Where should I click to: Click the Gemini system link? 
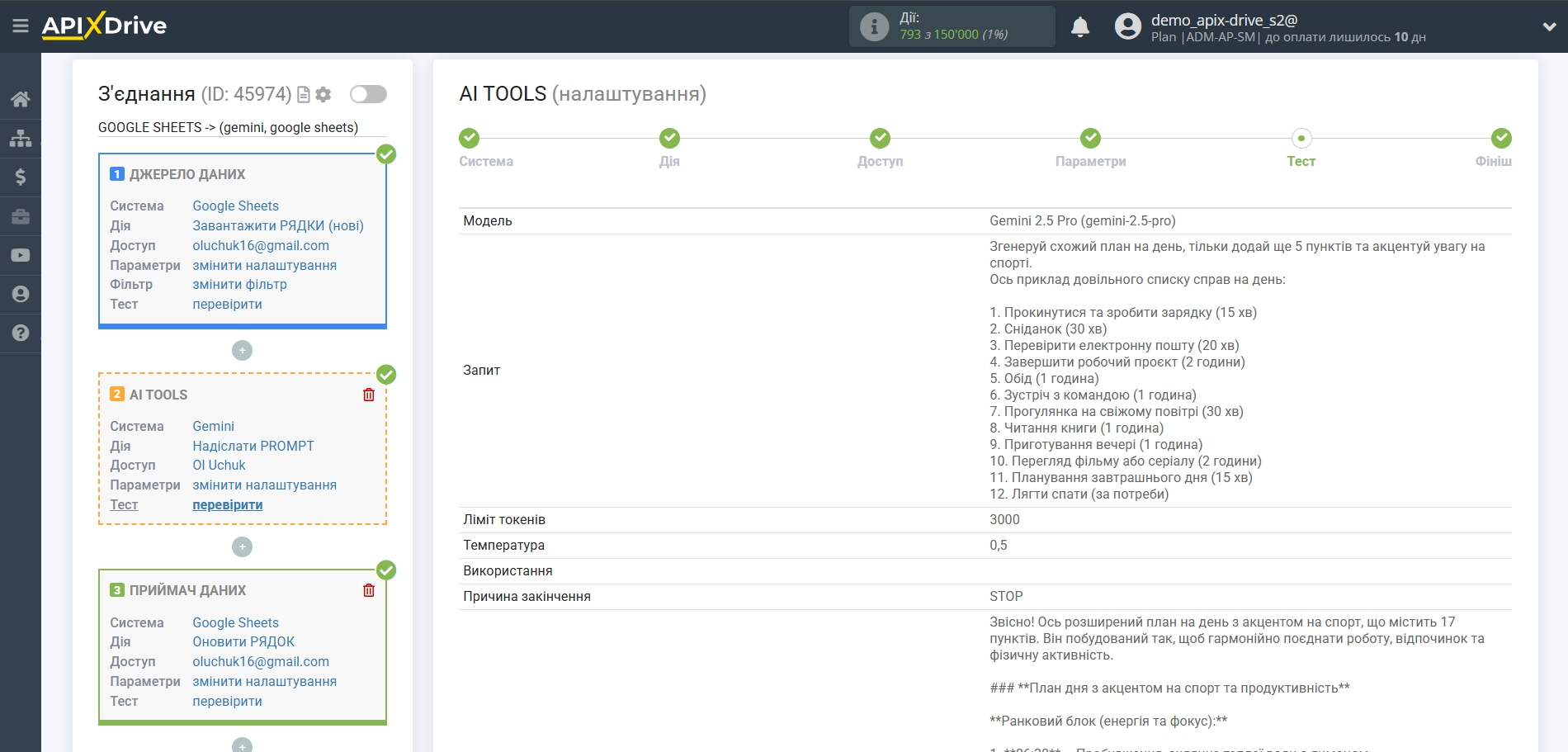coord(213,426)
